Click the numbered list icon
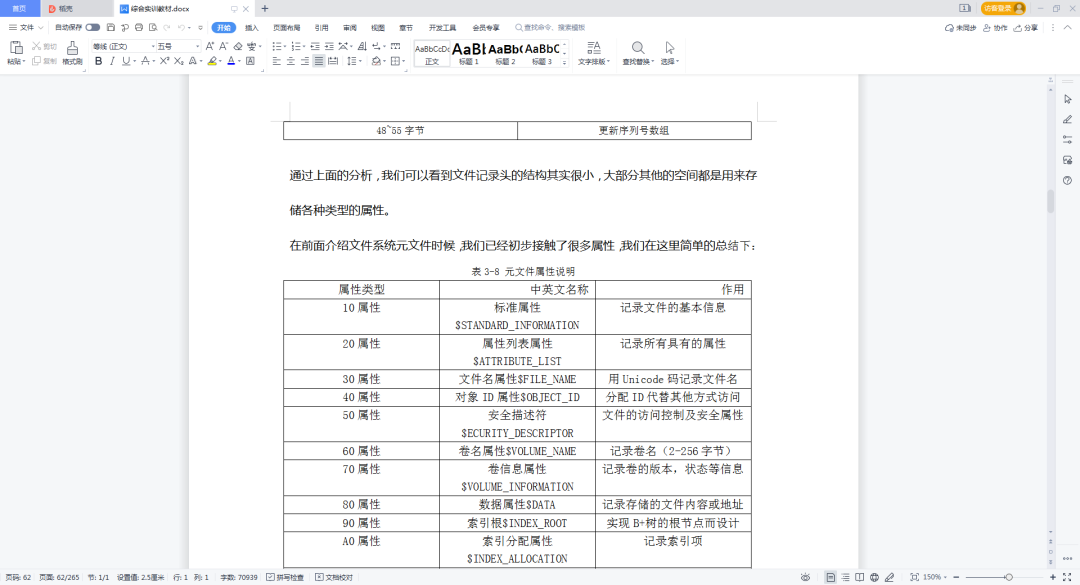Viewport: 1080px width, 585px height. tap(295, 46)
